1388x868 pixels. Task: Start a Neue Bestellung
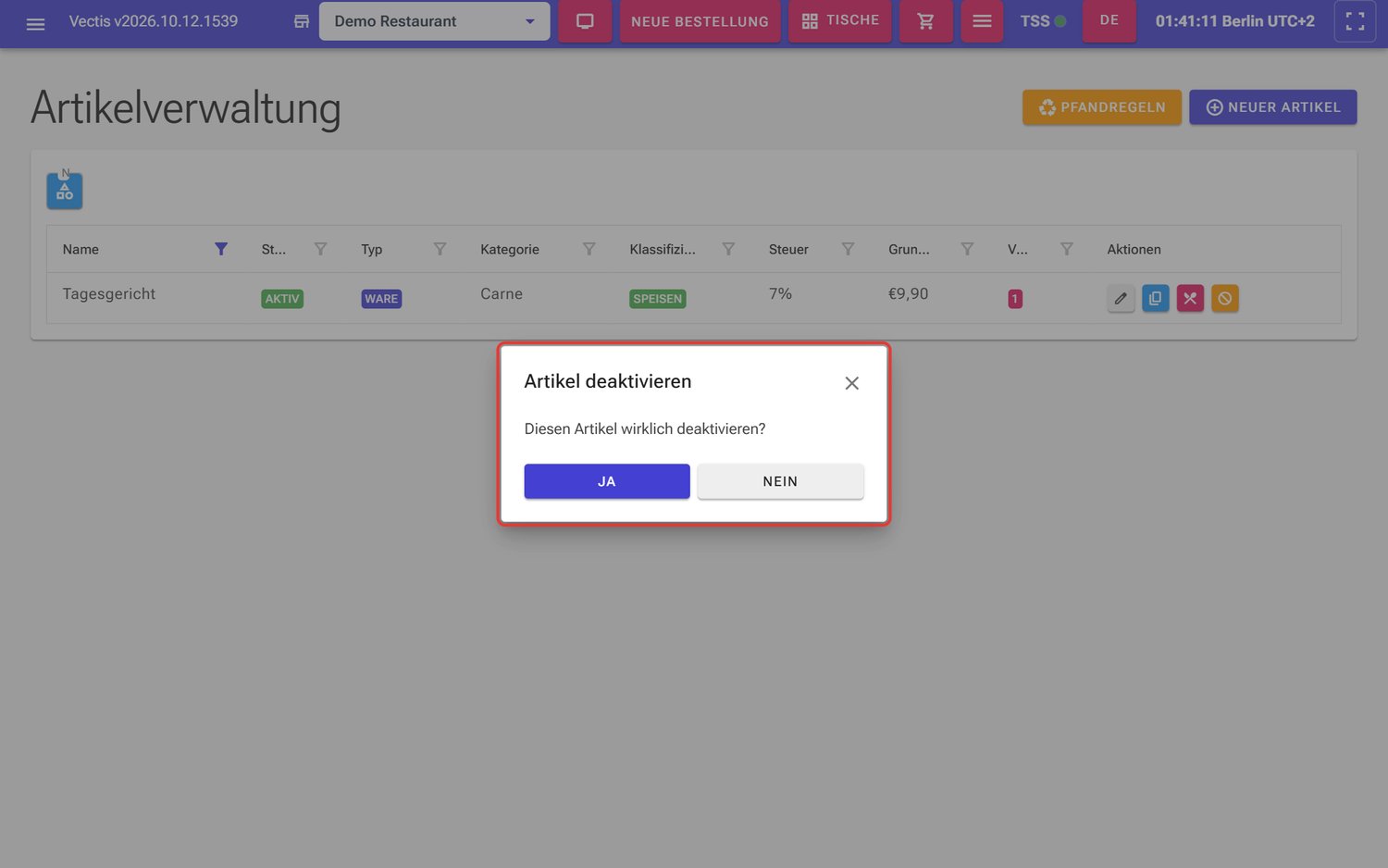(700, 21)
